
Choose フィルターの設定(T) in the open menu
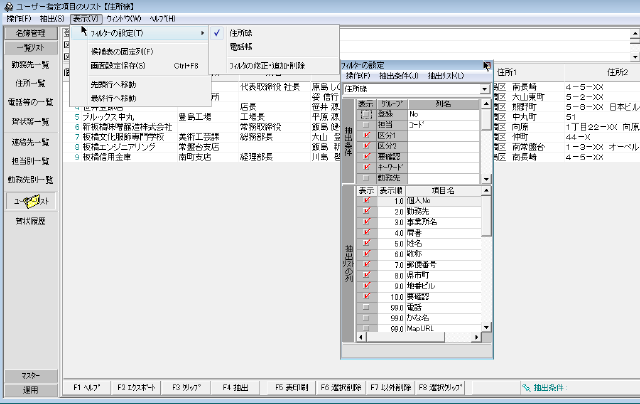(140, 33)
